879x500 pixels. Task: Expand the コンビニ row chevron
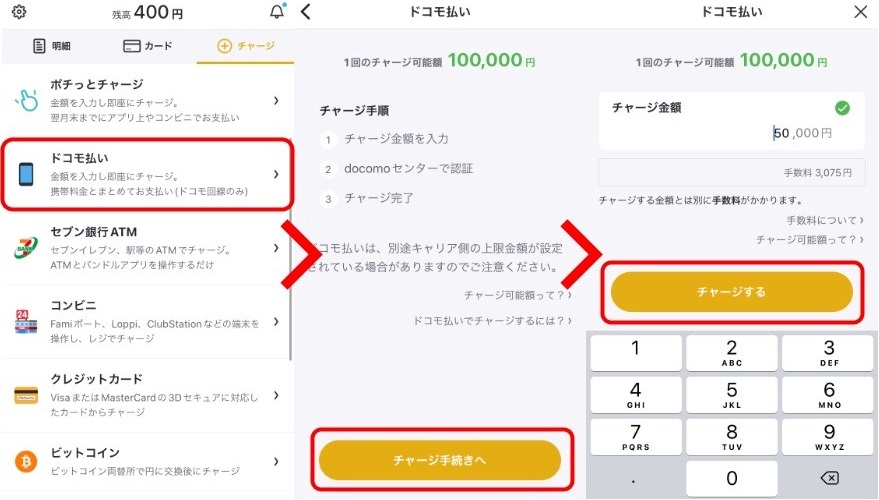point(276,322)
